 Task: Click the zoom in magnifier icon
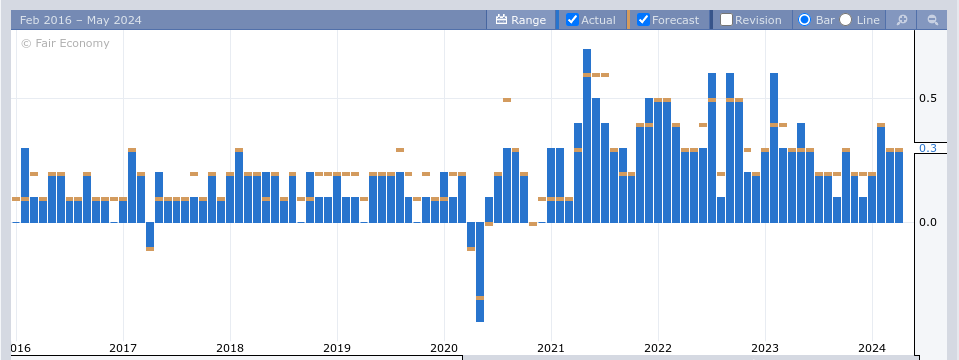tap(902, 20)
